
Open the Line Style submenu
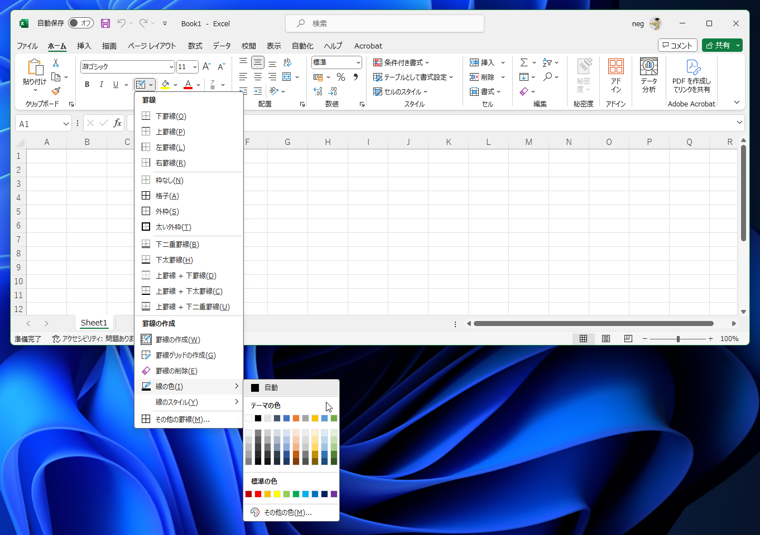point(189,402)
